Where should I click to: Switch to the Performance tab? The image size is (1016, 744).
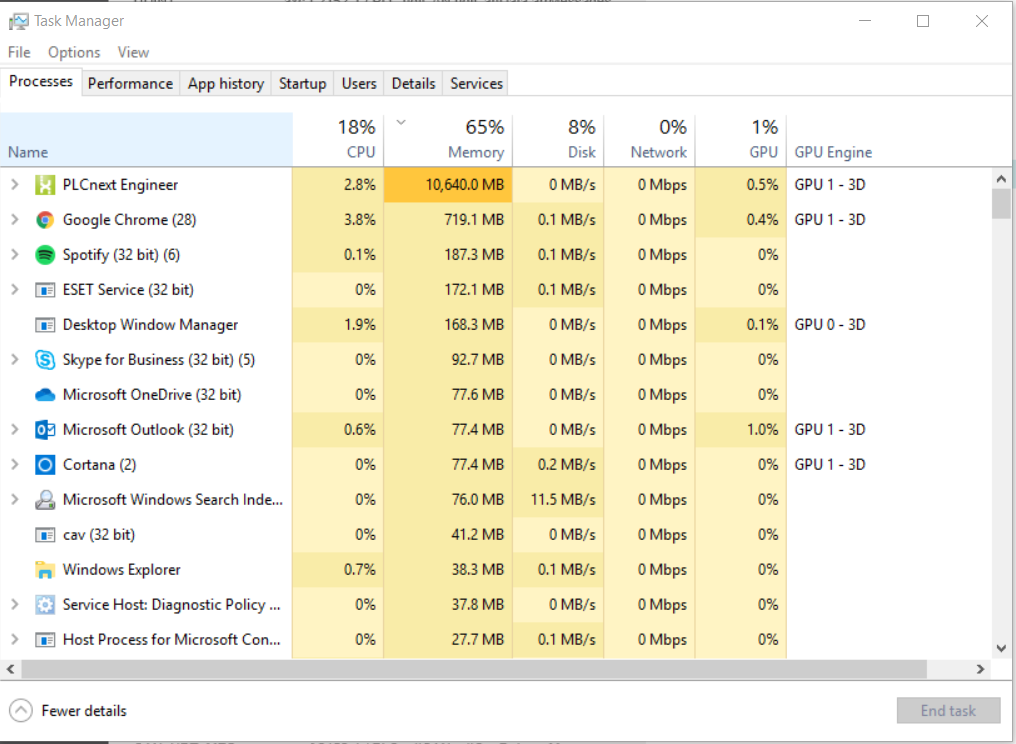click(x=130, y=83)
